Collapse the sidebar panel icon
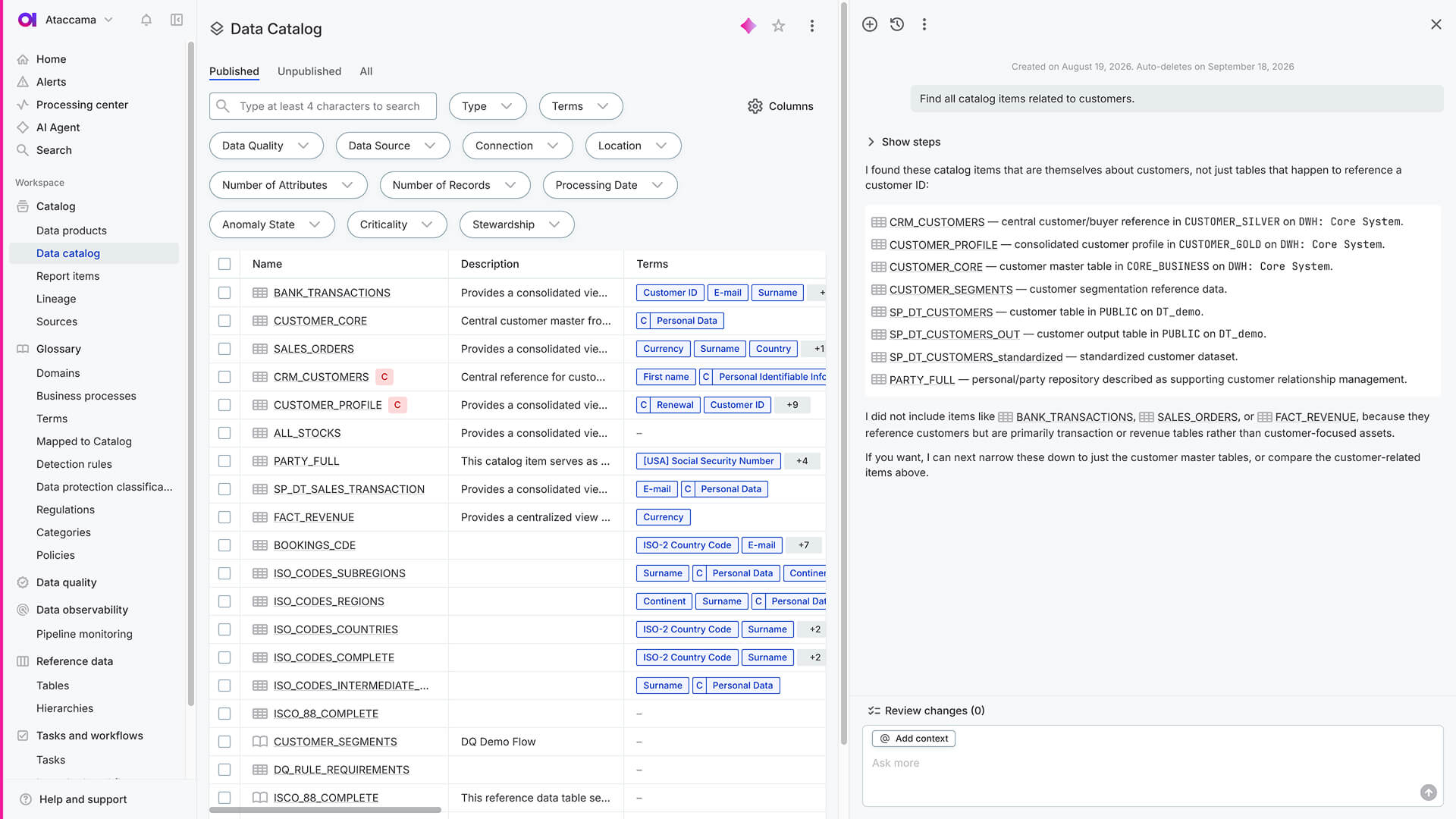1456x819 pixels. (177, 20)
